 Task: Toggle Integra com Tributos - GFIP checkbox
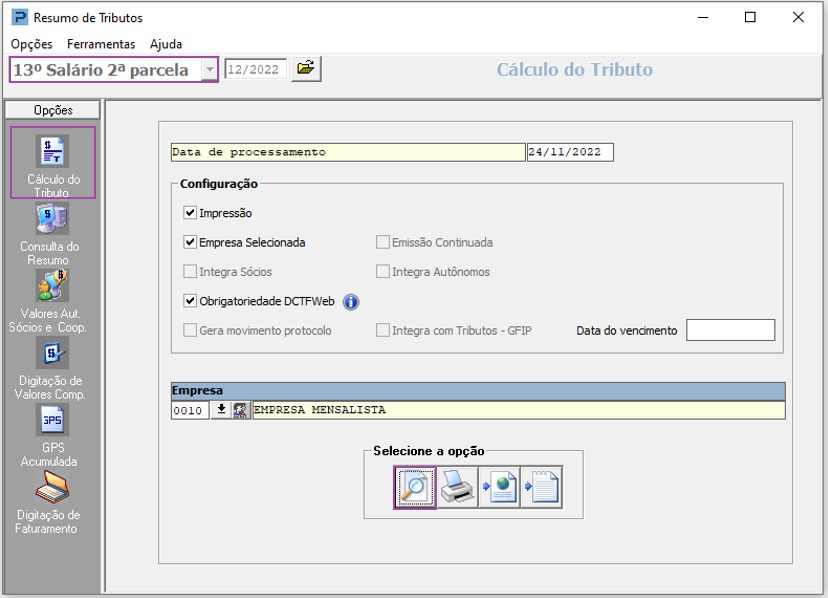click(x=383, y=331)
